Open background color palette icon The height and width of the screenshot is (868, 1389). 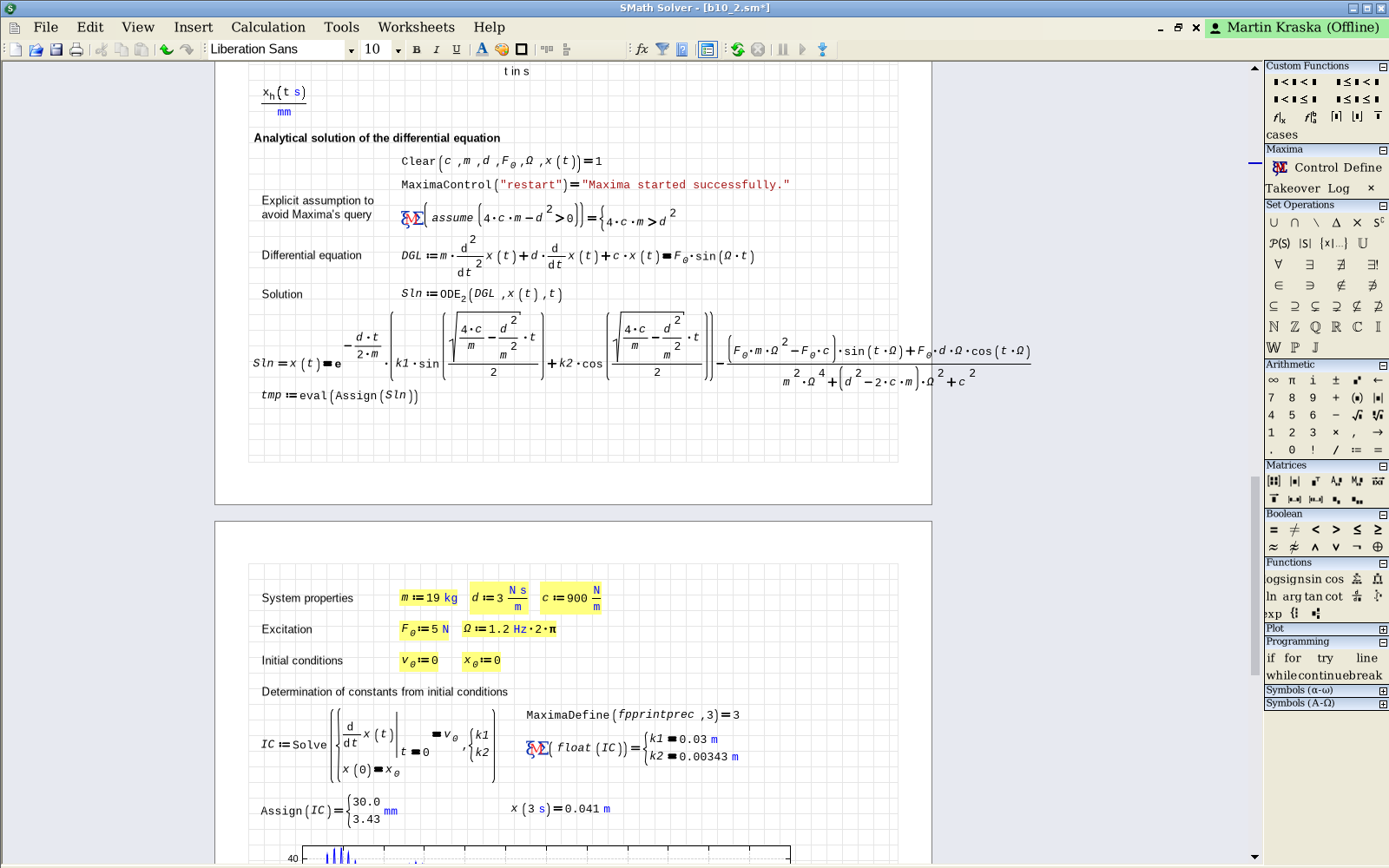click(x=502, y=49)
